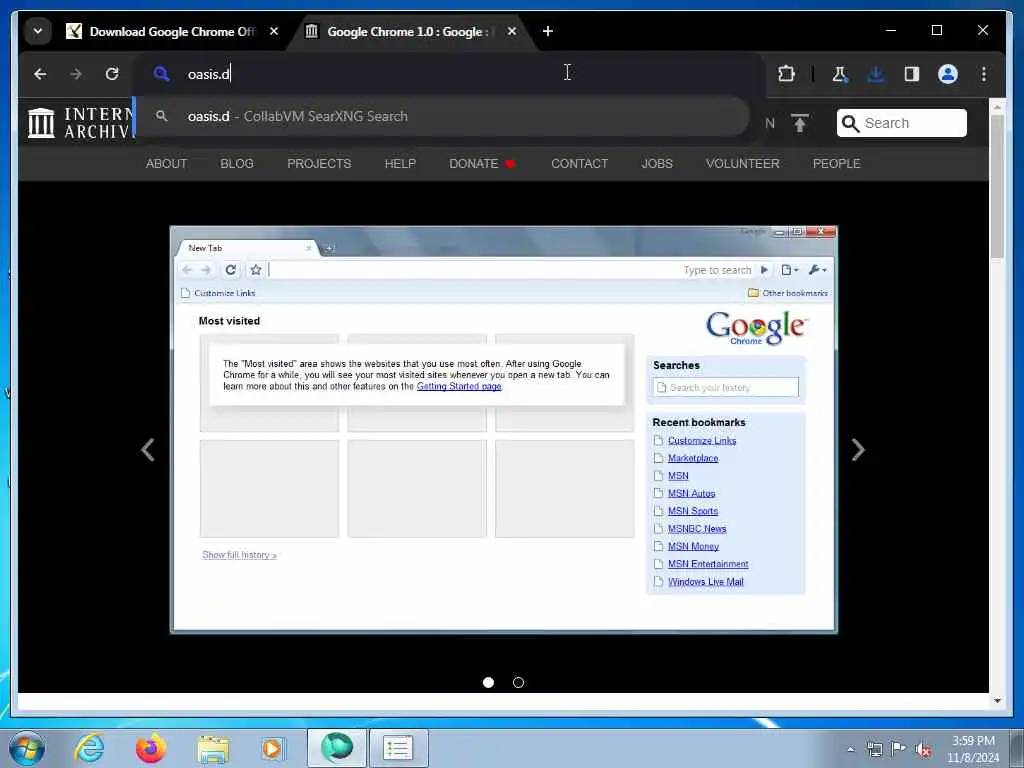Open the list app taskbar button
The image size is (1024, 768).
(398, 748)
